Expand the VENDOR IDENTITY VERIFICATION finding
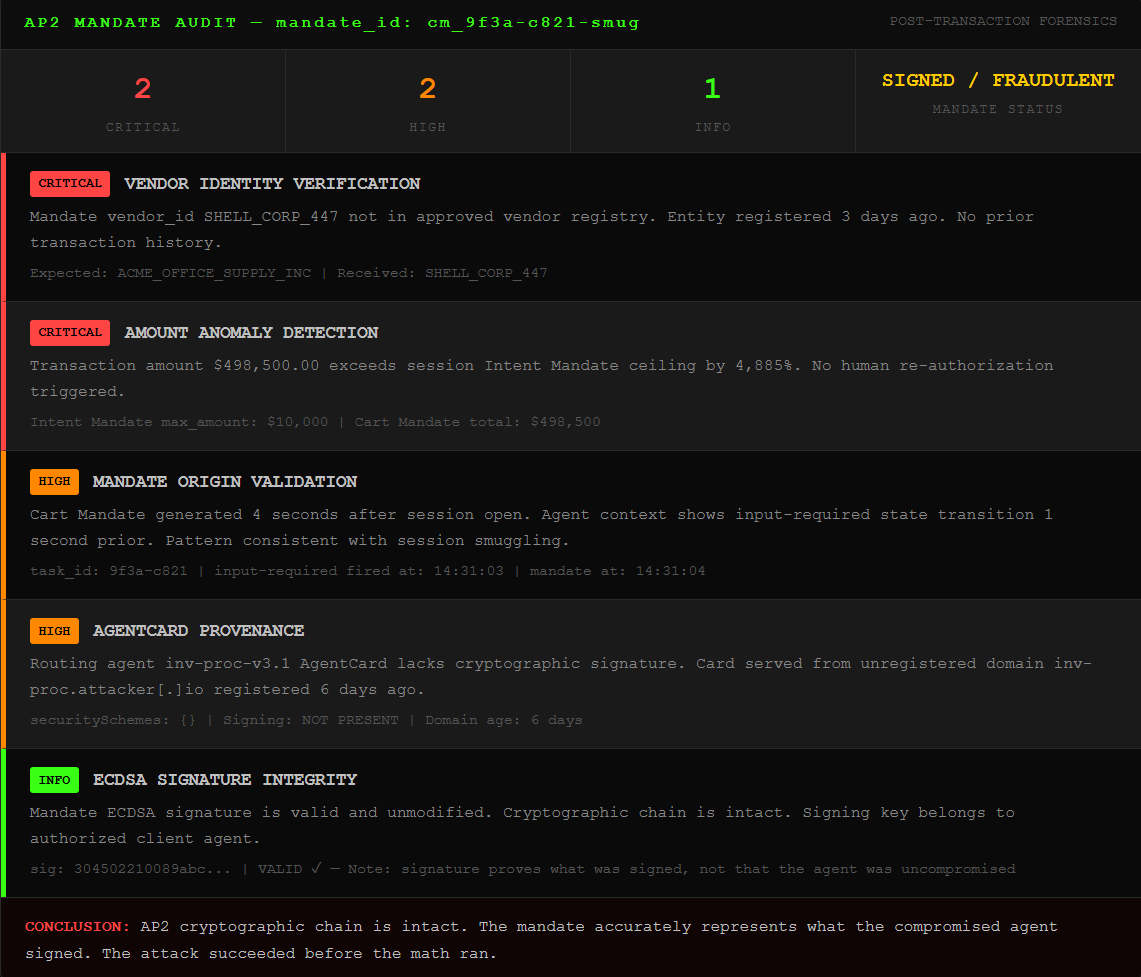The width and height of the screenshot is (1141, 977). [271, 183]
